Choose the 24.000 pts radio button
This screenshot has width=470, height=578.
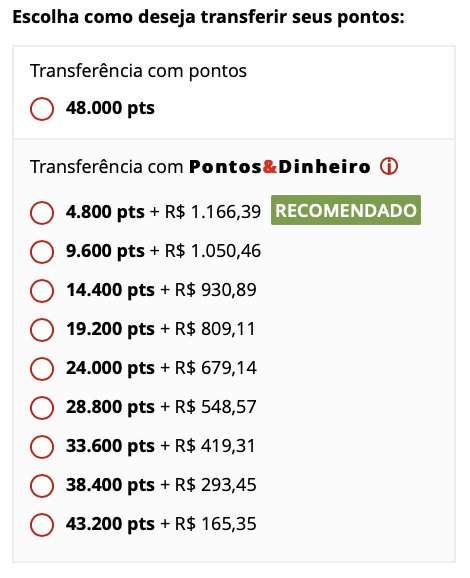(x=42, y=369)
